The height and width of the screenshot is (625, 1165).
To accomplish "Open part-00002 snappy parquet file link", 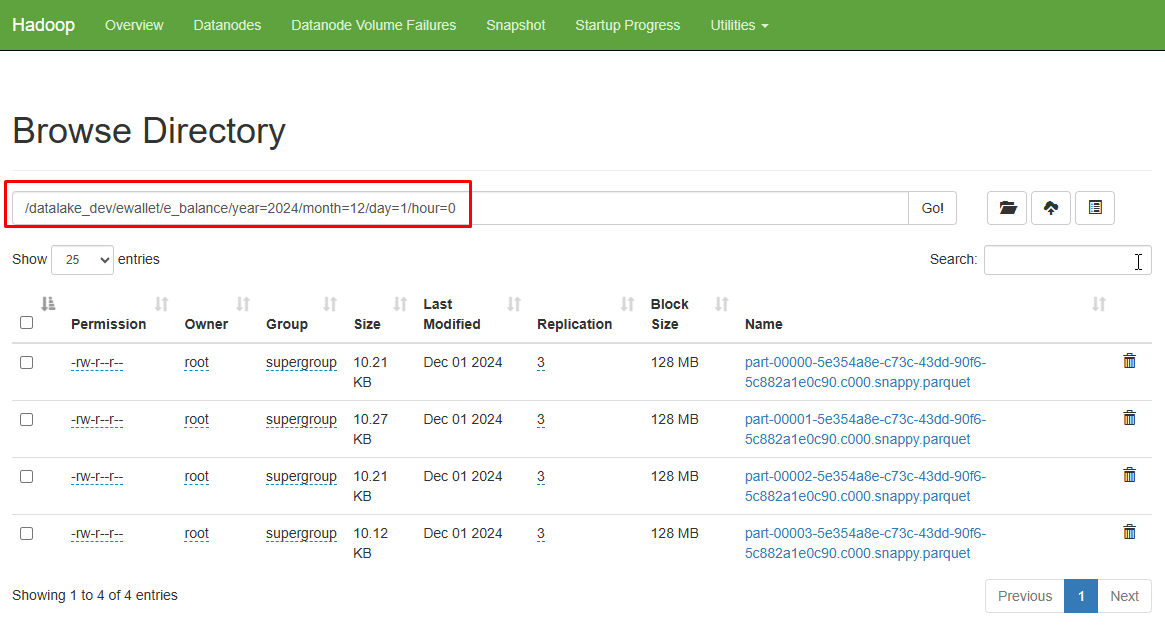I will (866, 486).
